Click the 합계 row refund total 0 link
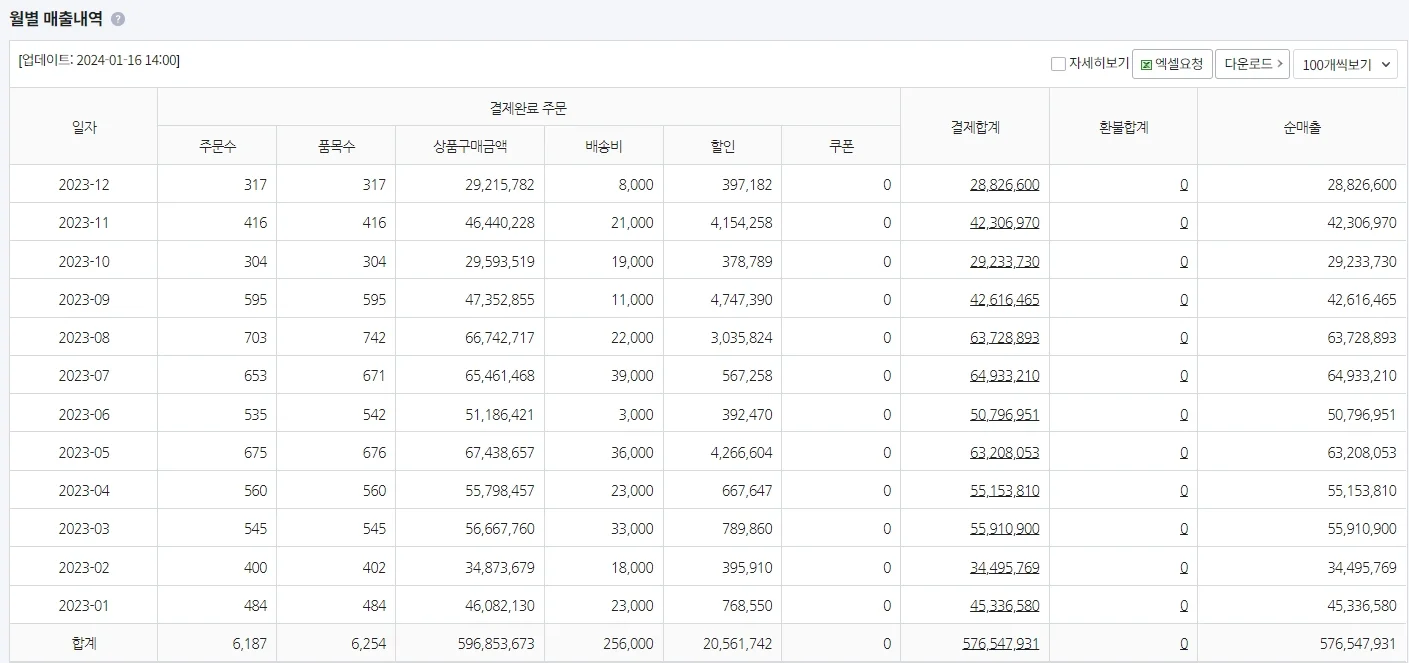 coord(1184,643)
